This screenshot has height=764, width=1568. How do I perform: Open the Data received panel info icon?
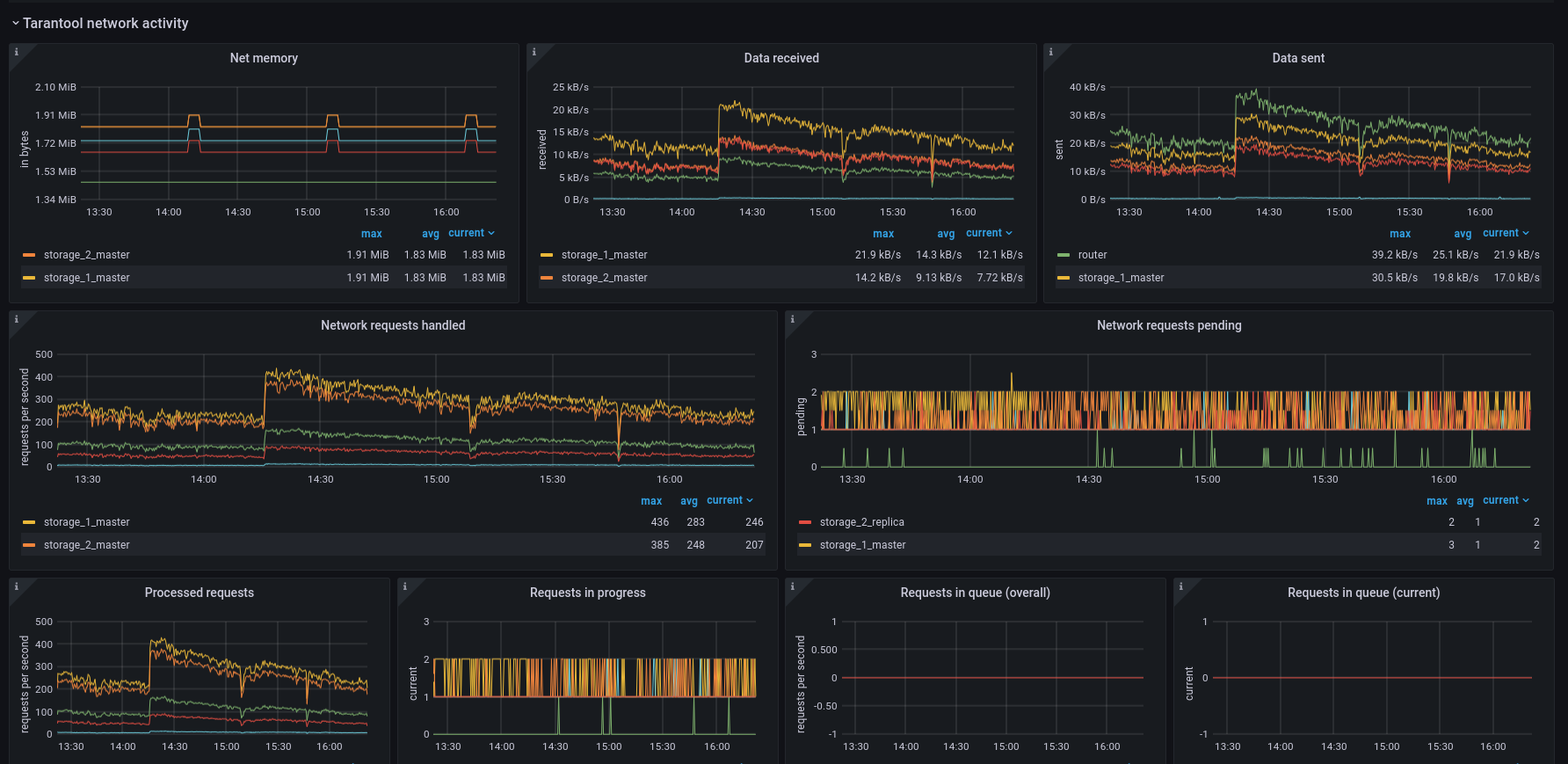534,52
